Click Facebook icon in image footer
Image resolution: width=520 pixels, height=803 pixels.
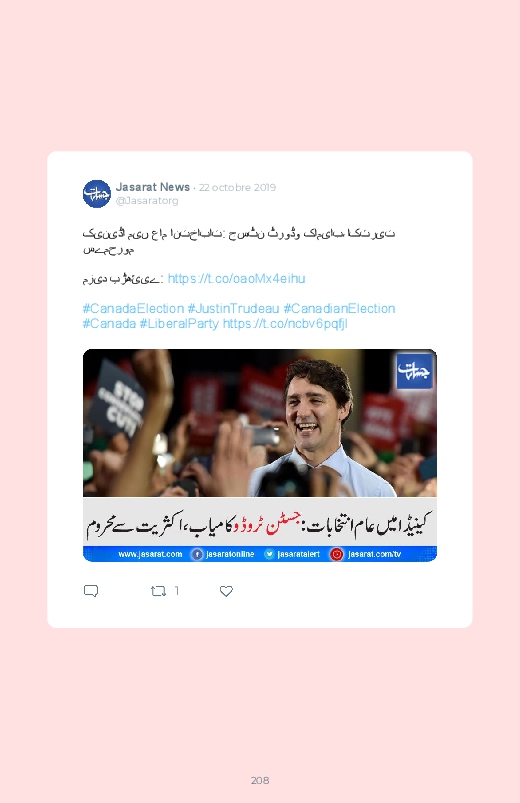pyautogui.click(x=197, y=554)
